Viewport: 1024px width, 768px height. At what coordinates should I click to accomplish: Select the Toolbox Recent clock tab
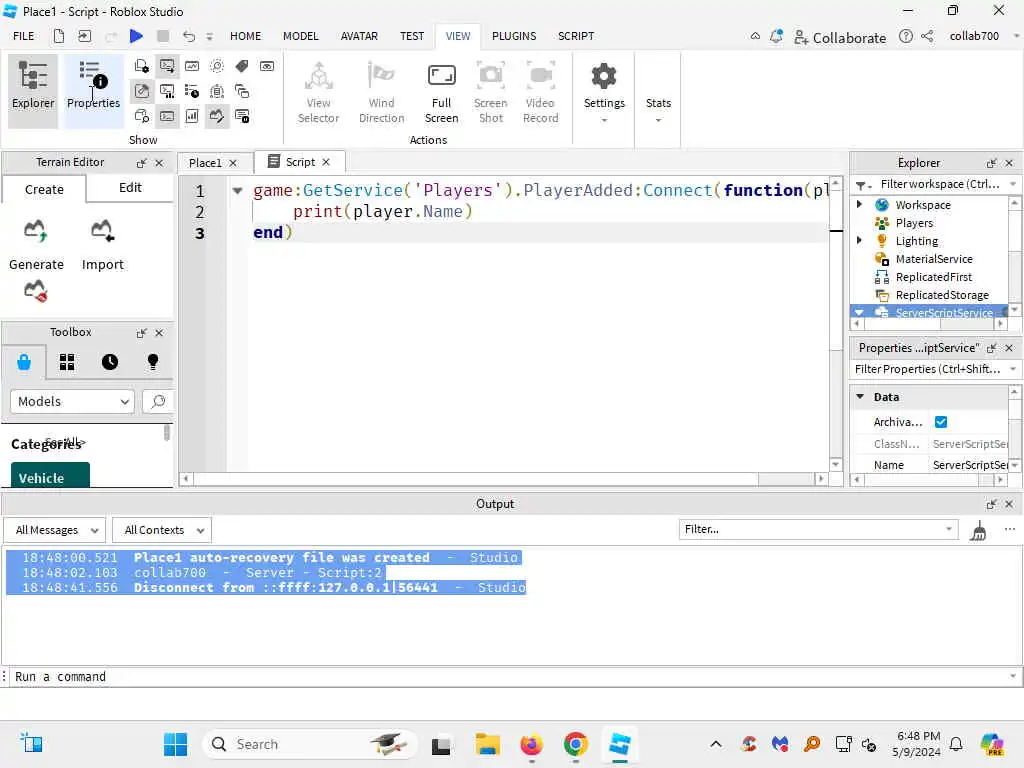pyautogui.click(x=110, y=362)
